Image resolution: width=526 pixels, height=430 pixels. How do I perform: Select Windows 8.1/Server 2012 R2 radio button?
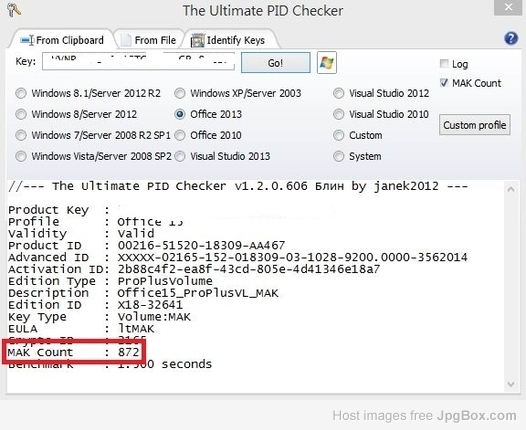point(21,93)
